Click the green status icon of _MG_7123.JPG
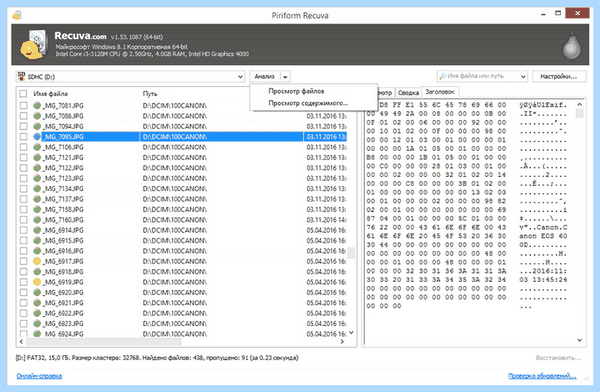Viewport: 600px width, 392px height. 37,178
